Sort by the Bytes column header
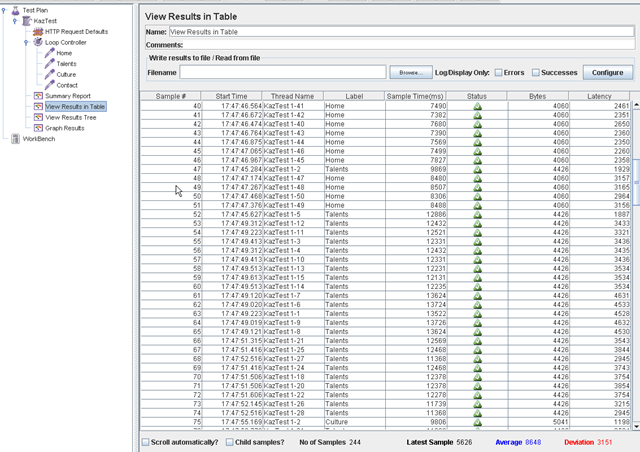The width and height of the screenshot is (640, 452). [x=538, y=96]
